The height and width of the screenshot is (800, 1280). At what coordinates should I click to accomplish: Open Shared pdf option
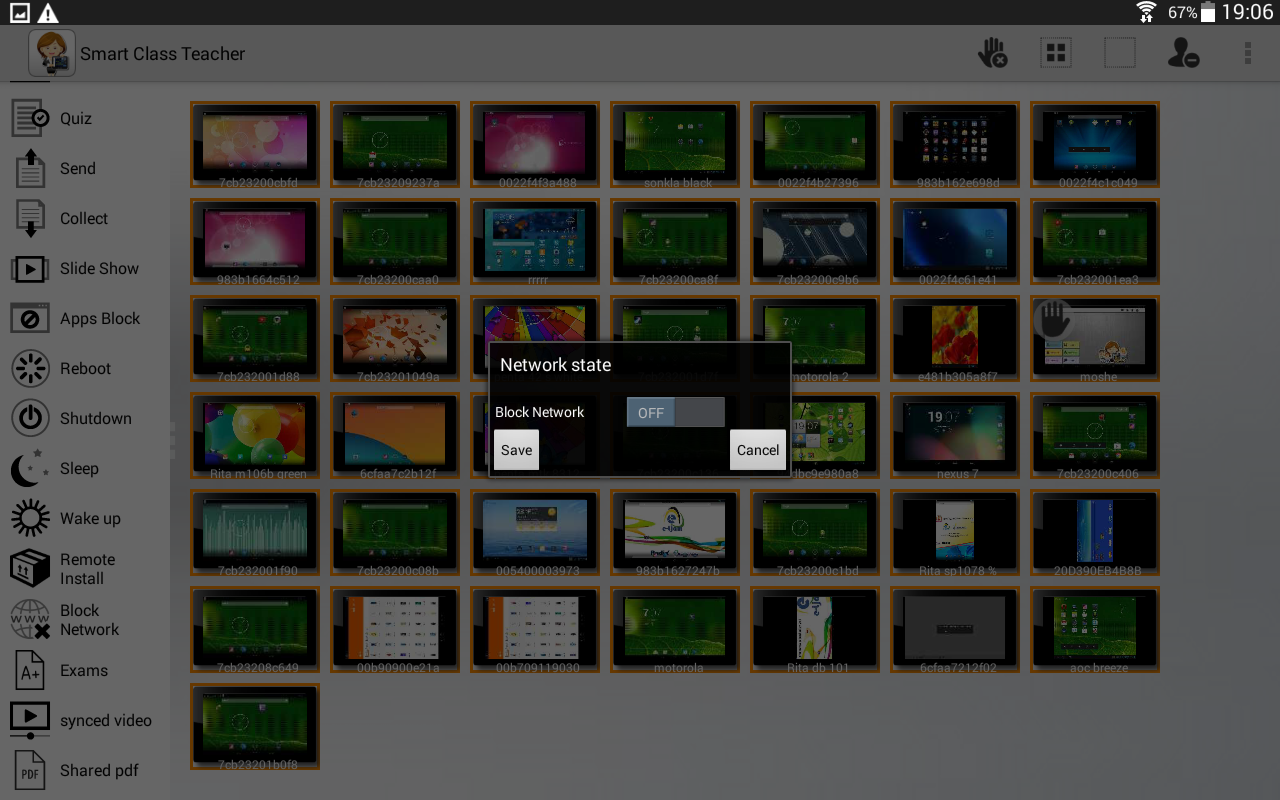99,770
